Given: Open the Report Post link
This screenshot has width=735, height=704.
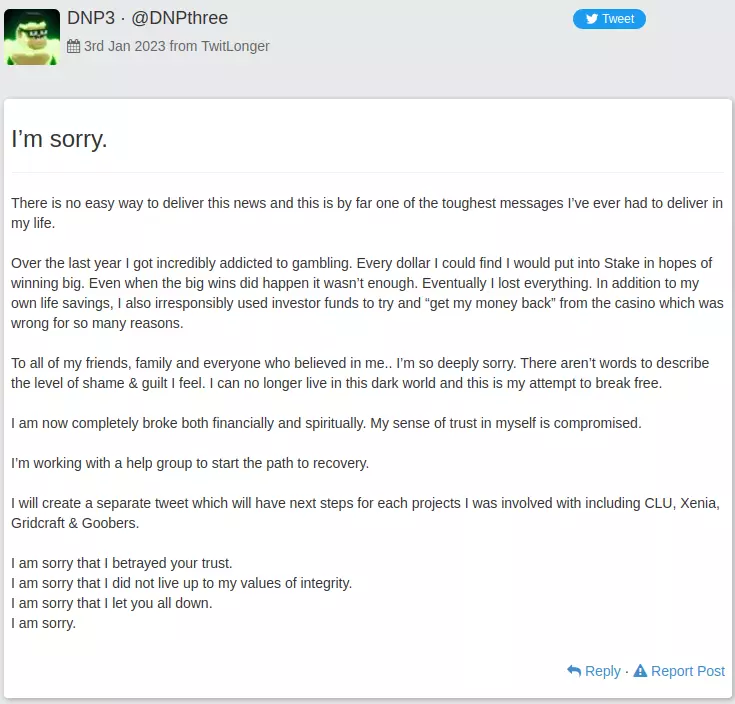Looking at the screenshot, I should [687, 671].
